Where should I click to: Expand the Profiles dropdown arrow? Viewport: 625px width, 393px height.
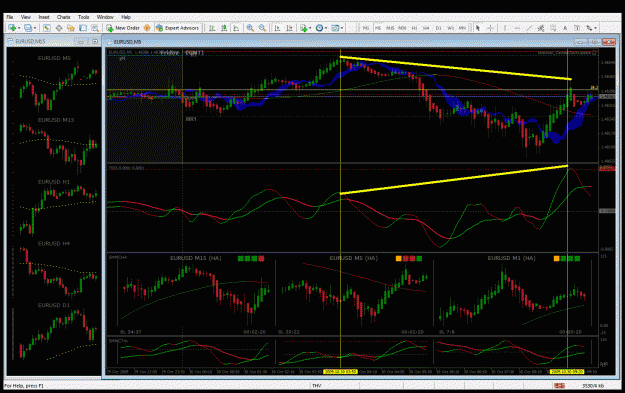35,28
